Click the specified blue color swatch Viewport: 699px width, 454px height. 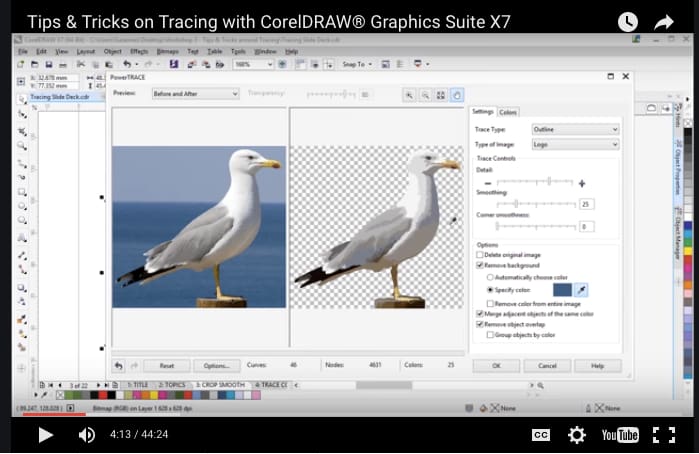click(x=562, y=290)
